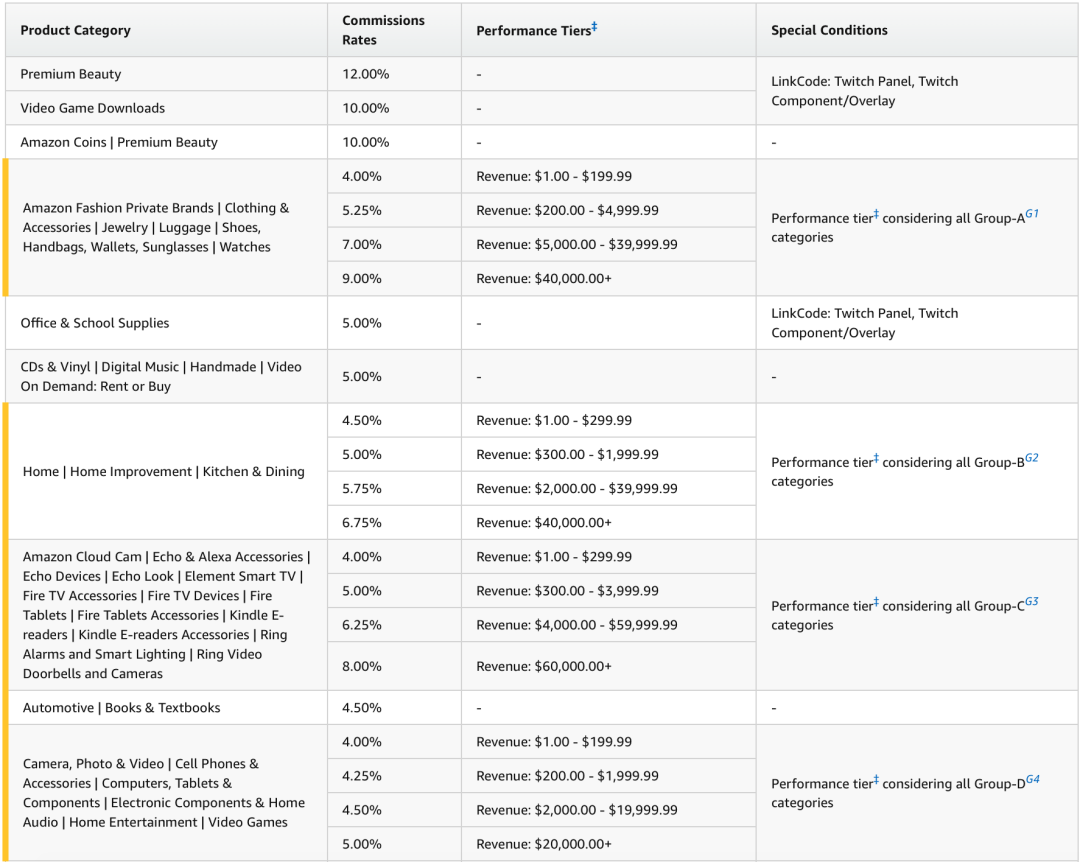Select the Revenue: $20,000.00+ tier cell
Screen dimensions: 1080x862
[609, 844]
